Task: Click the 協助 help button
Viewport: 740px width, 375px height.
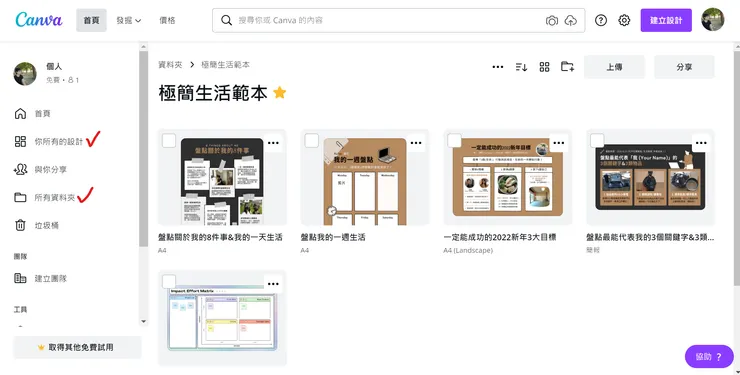Action: pyautogui.click(x=709, y=357)
